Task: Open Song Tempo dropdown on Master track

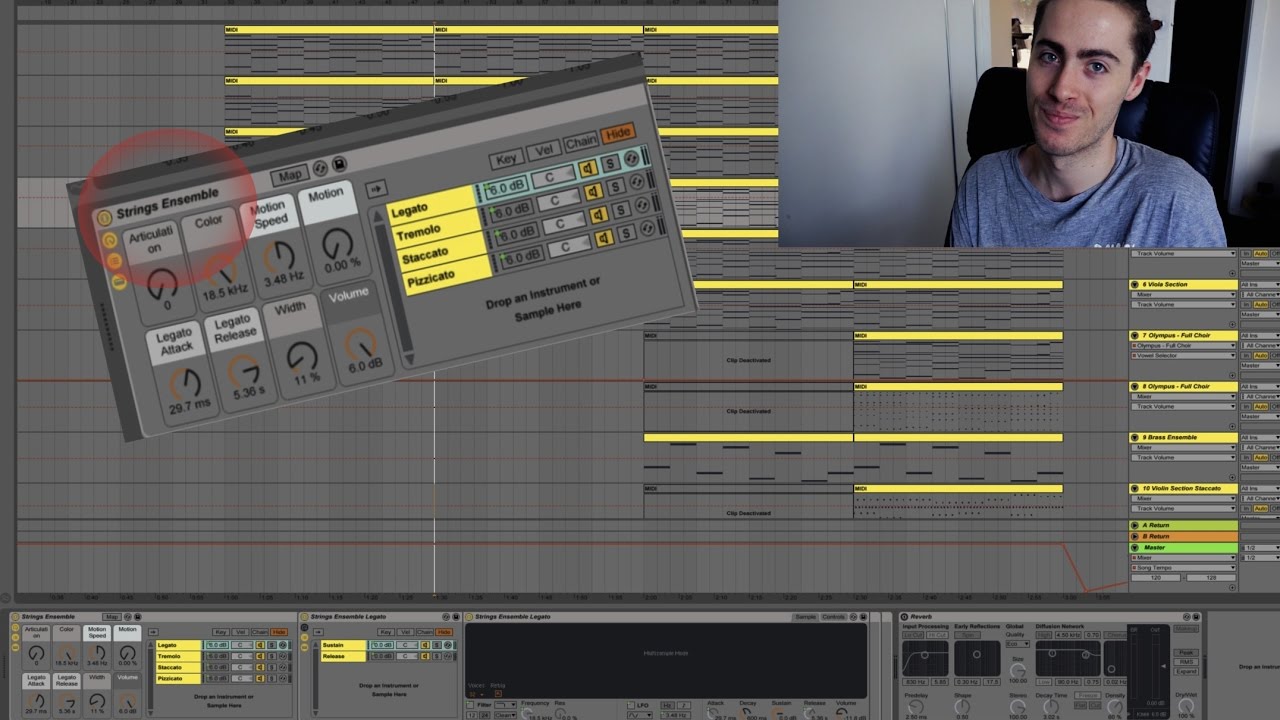Action: pyautogui.click(x=1184, y=568)
